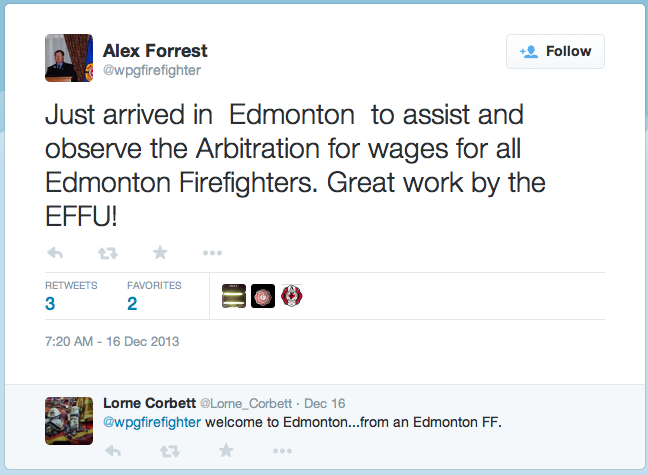Retweet Lorne Corbett's reply

[170, 451]
